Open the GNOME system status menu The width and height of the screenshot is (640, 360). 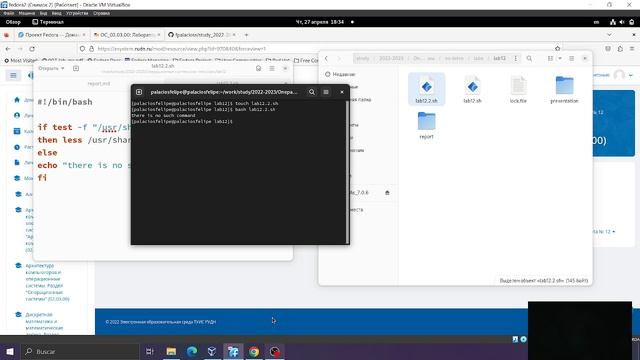[x=622, y=22]
